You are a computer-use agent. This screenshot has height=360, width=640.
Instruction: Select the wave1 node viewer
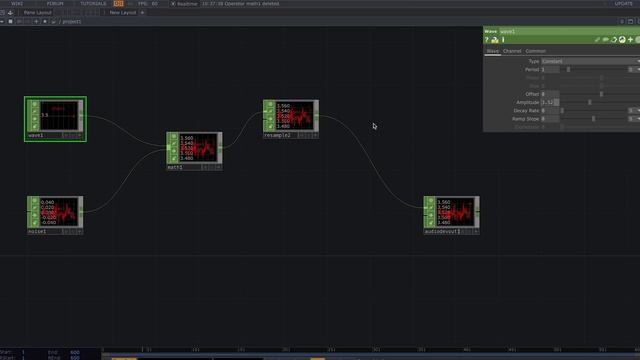point(59,116)
